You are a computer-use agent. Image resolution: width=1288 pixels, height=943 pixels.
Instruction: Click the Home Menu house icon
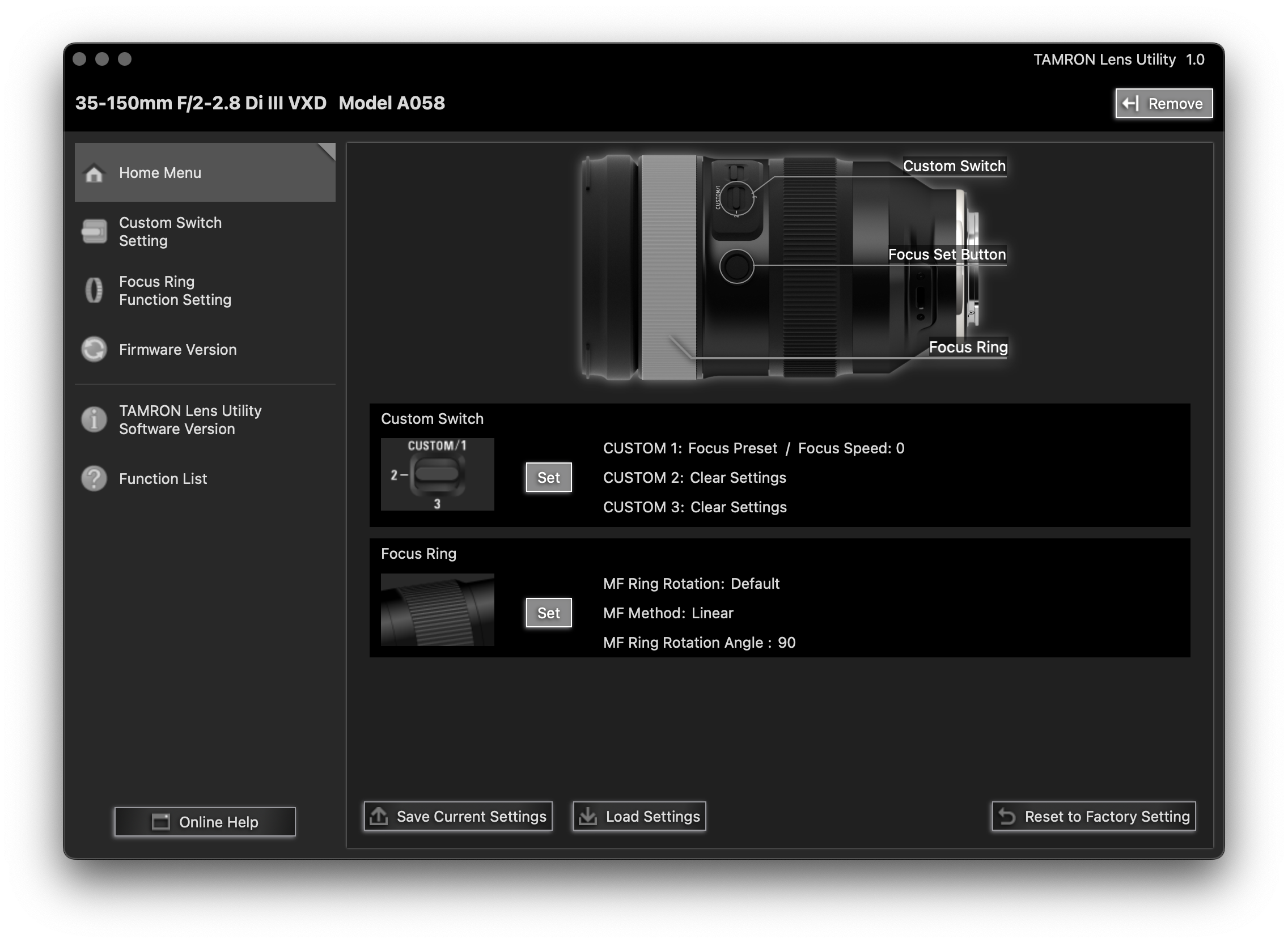tap(94, 173)
